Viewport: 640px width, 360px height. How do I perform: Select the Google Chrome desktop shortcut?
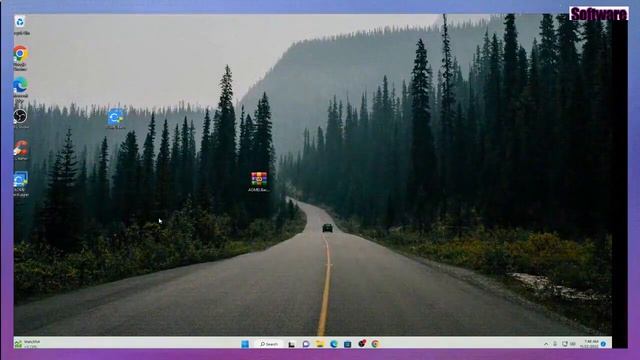point(20,58)
